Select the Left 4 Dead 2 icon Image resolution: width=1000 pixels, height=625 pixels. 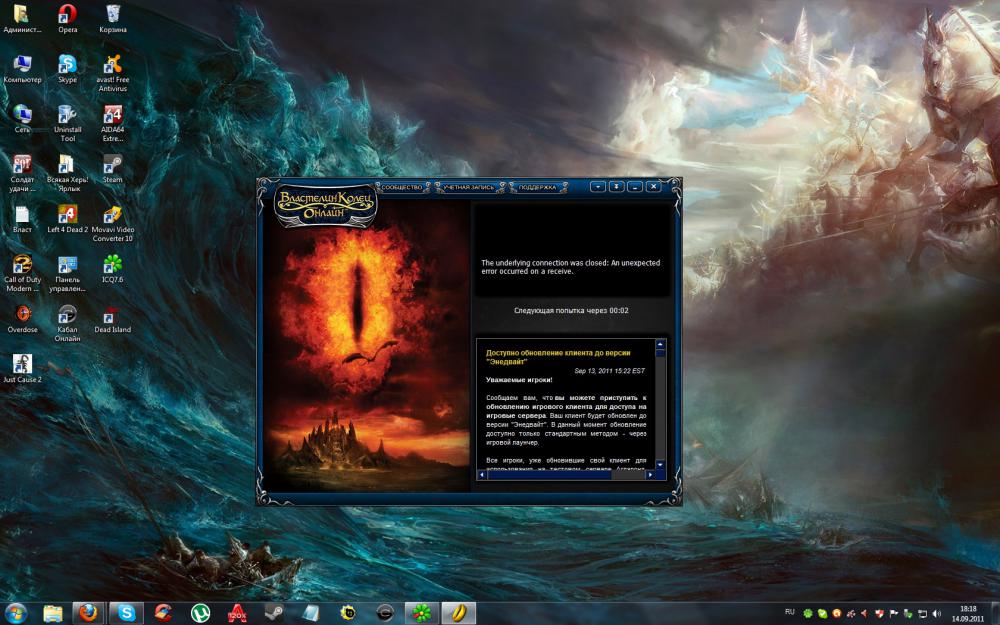coord(68,219)
